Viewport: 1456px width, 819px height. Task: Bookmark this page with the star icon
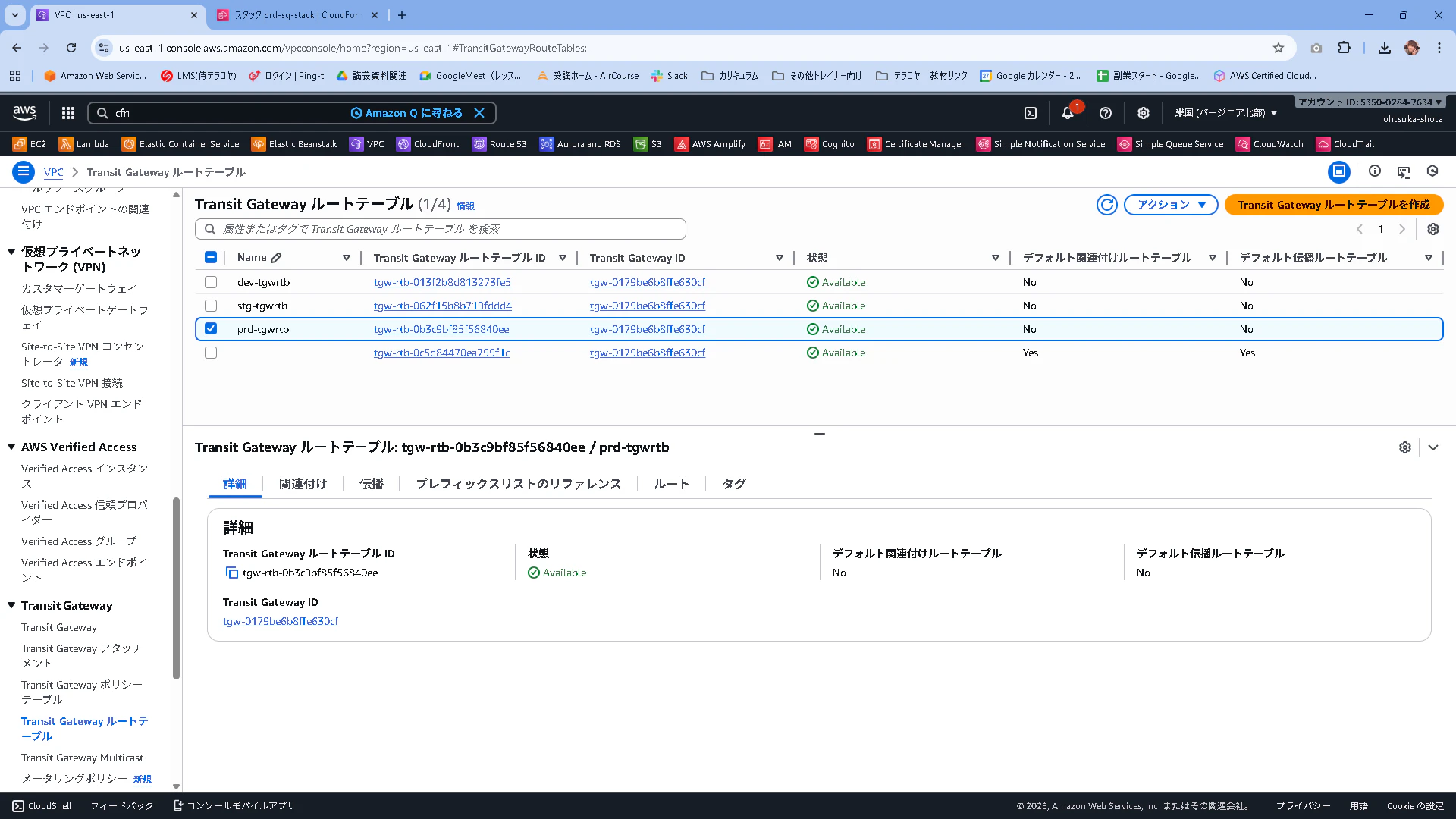pyautogui.click(x=1279, y=48)
